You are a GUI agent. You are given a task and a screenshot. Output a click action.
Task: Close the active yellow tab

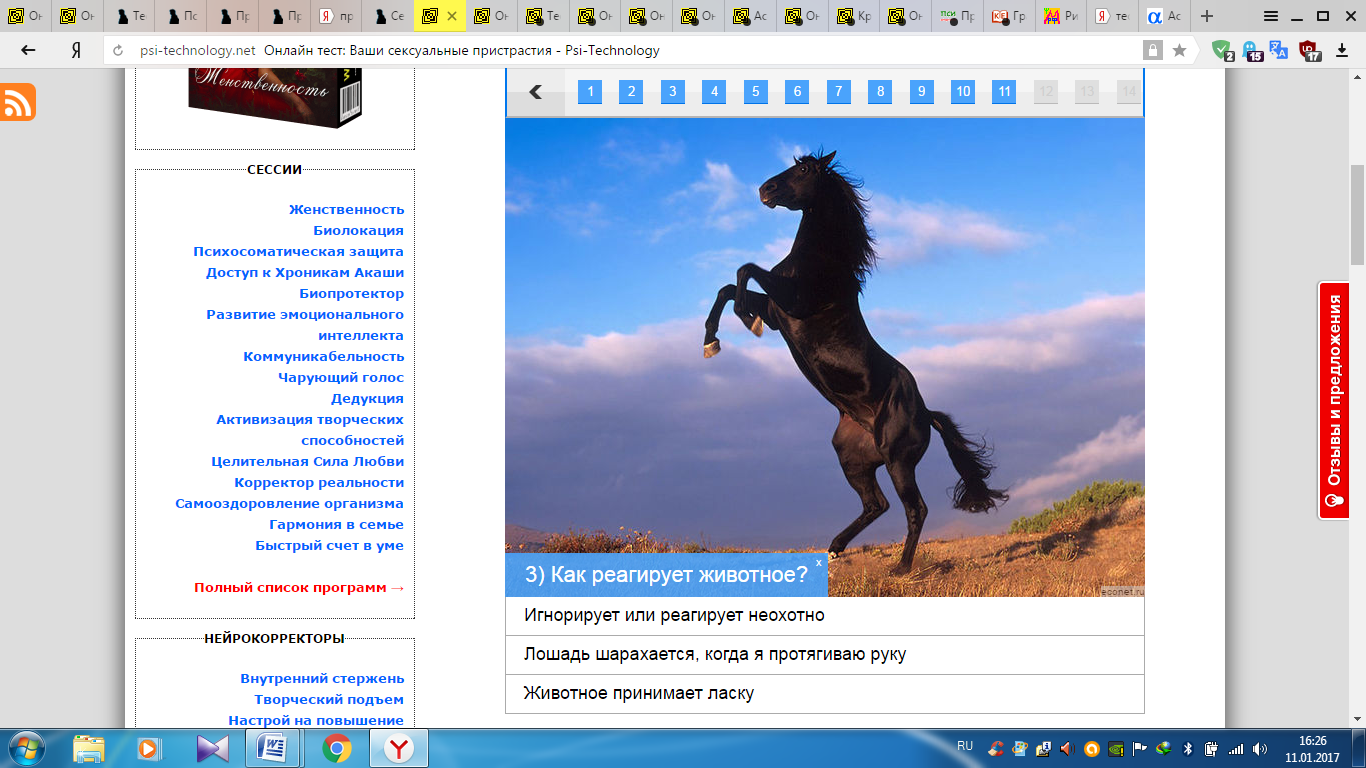pos(451,16)
